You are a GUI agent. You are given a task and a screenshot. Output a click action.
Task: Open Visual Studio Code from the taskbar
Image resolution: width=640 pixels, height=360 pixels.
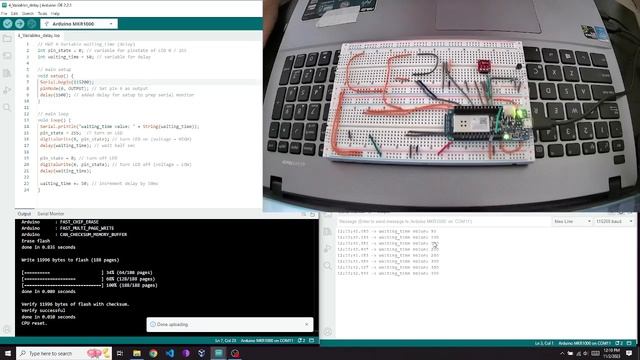170,353
